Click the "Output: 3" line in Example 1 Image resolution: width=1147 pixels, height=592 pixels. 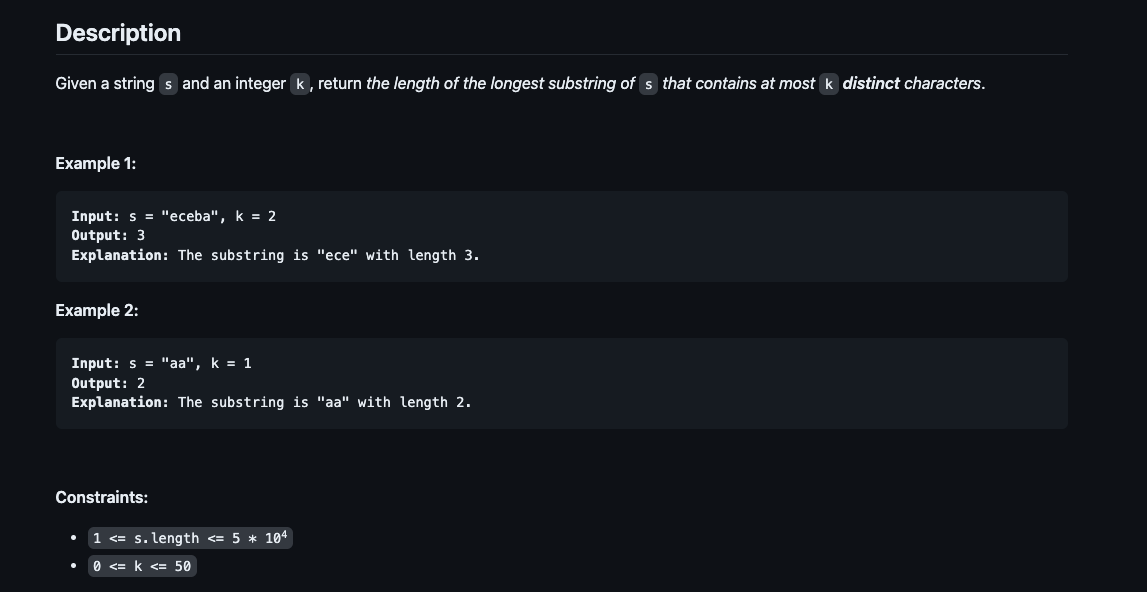[108, 235]
